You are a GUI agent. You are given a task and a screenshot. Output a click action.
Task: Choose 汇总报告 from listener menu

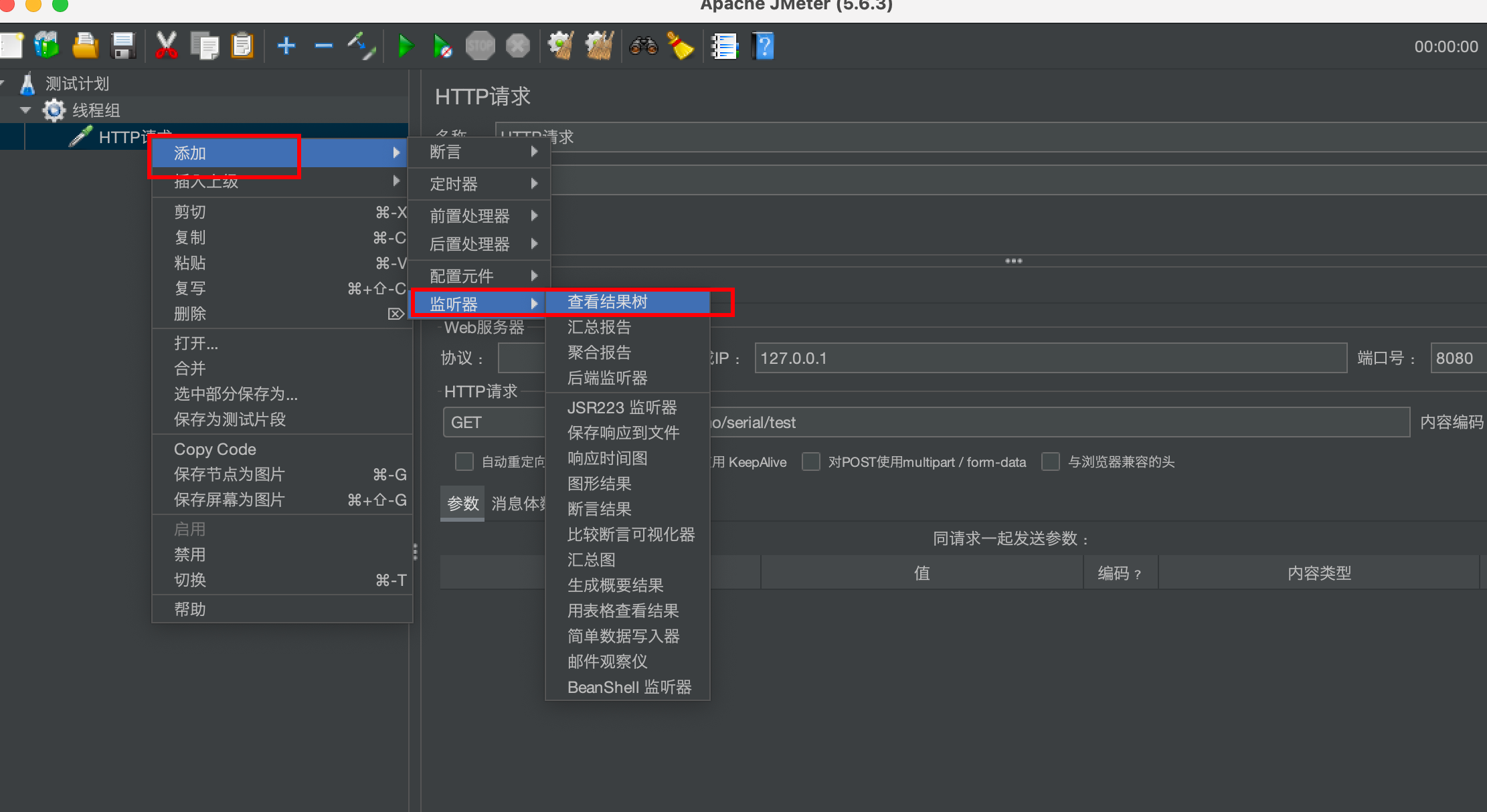click(628, 327)
